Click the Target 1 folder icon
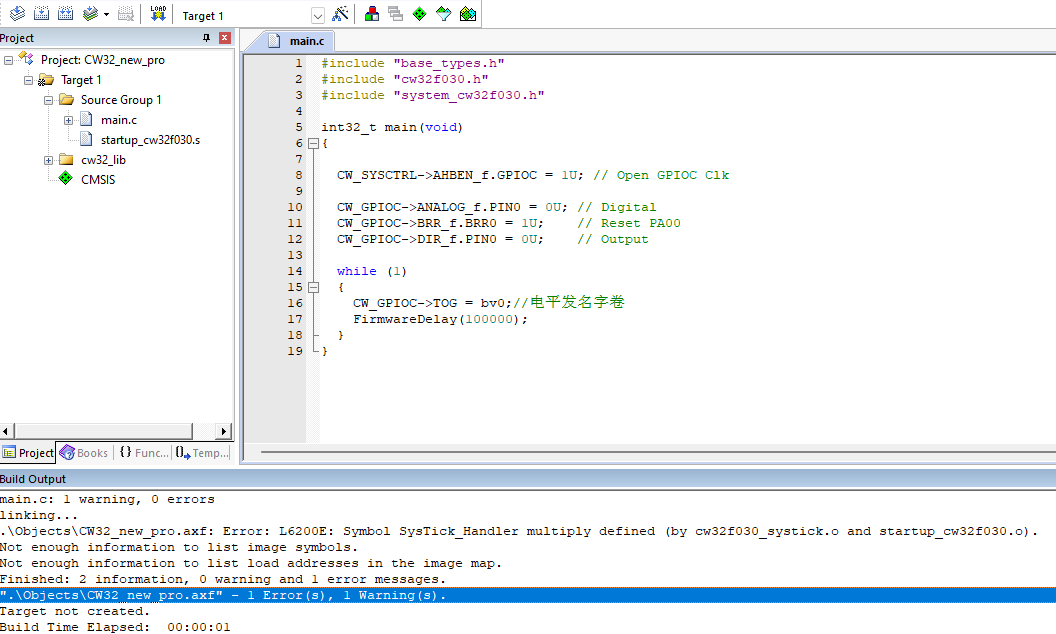Viewport: 1056px width, 634px height. pyautogui.click(x=46, y=80)
